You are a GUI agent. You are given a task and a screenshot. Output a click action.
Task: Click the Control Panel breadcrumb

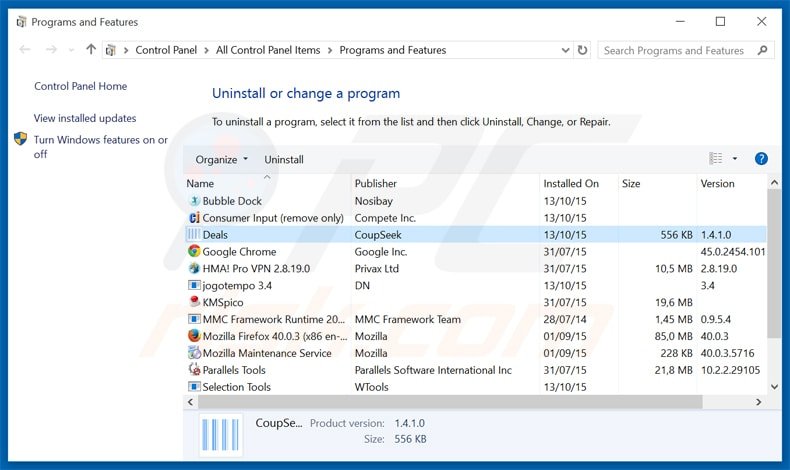pyautogui.click(x=166, y=50)
